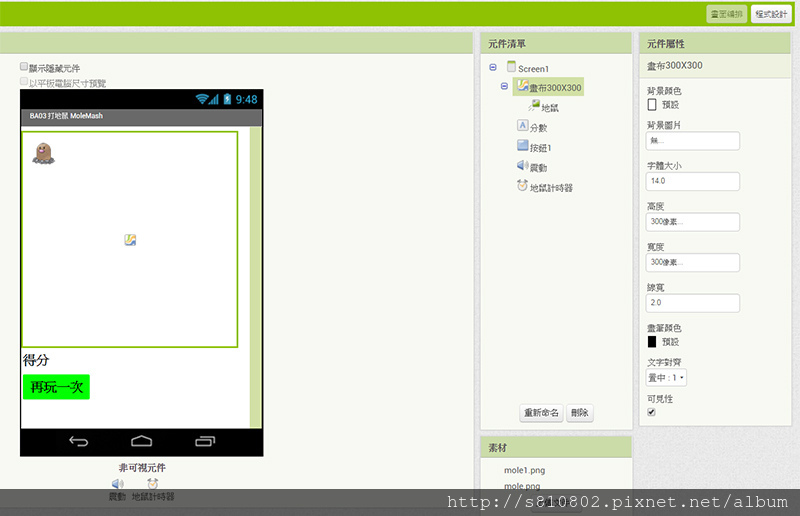Click the mole sprite on the canvas

coord(43,153)
